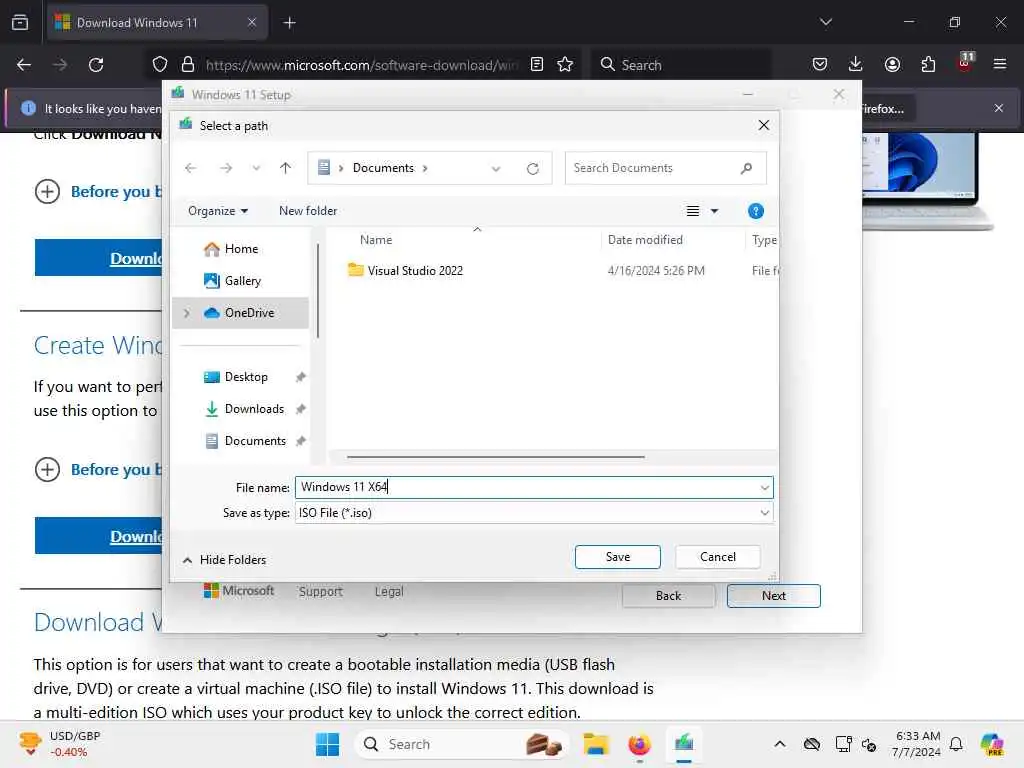Open the Firefox hamburger application menu
This screenshot has height=768, width=1024.
[x=1000, y=65]
